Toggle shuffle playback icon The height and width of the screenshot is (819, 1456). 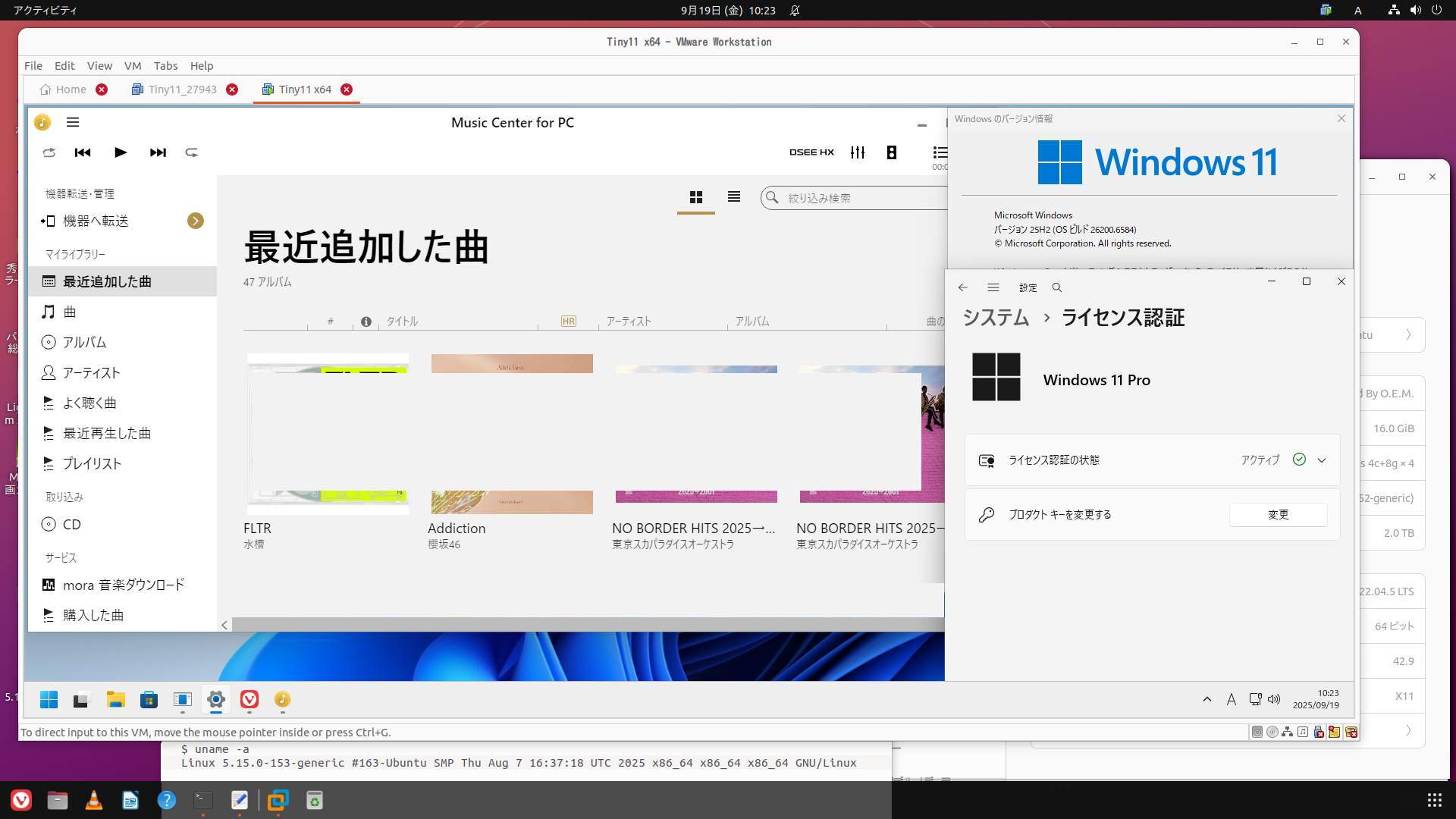(x=49, y=152)
